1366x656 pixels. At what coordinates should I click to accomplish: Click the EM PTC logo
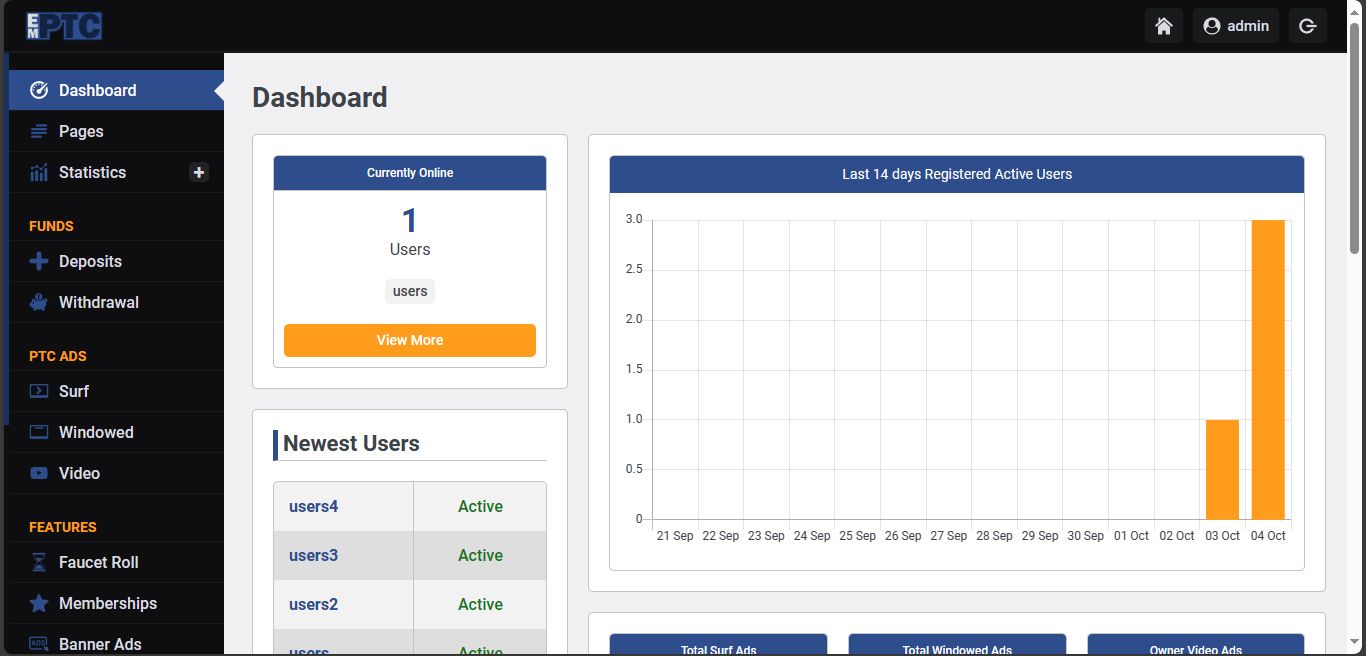(64, 26)
